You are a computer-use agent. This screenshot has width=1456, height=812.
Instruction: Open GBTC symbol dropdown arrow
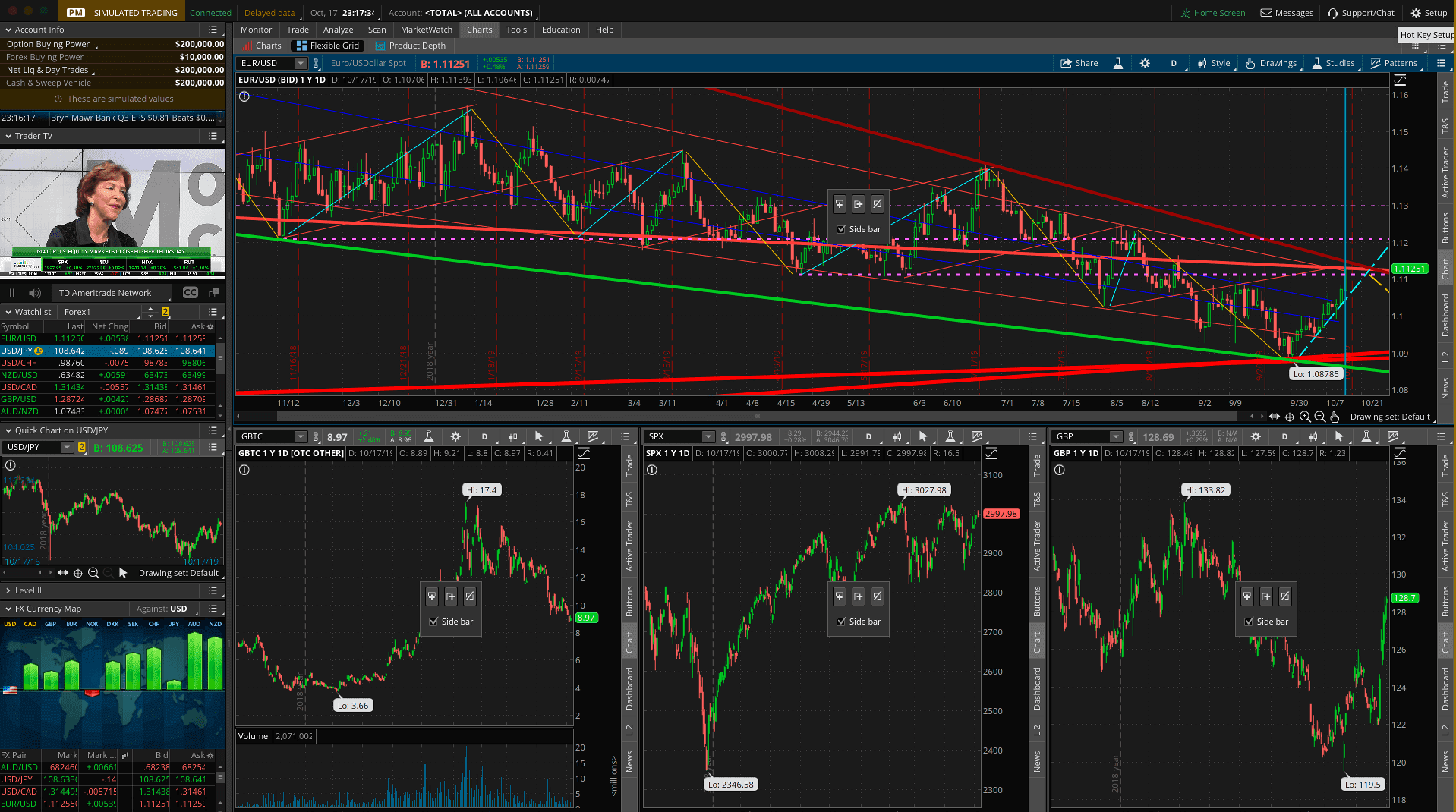301,436
